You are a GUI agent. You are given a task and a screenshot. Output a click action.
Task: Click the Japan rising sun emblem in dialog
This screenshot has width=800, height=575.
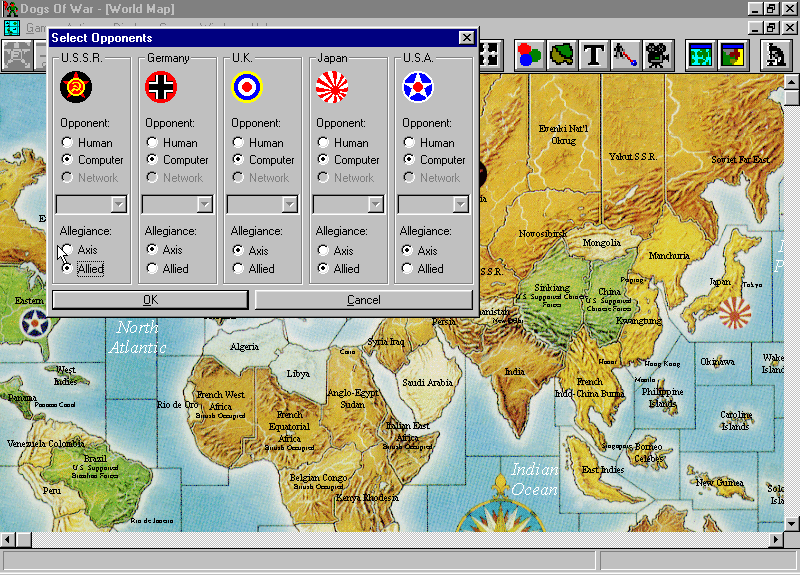click(332, 87)
